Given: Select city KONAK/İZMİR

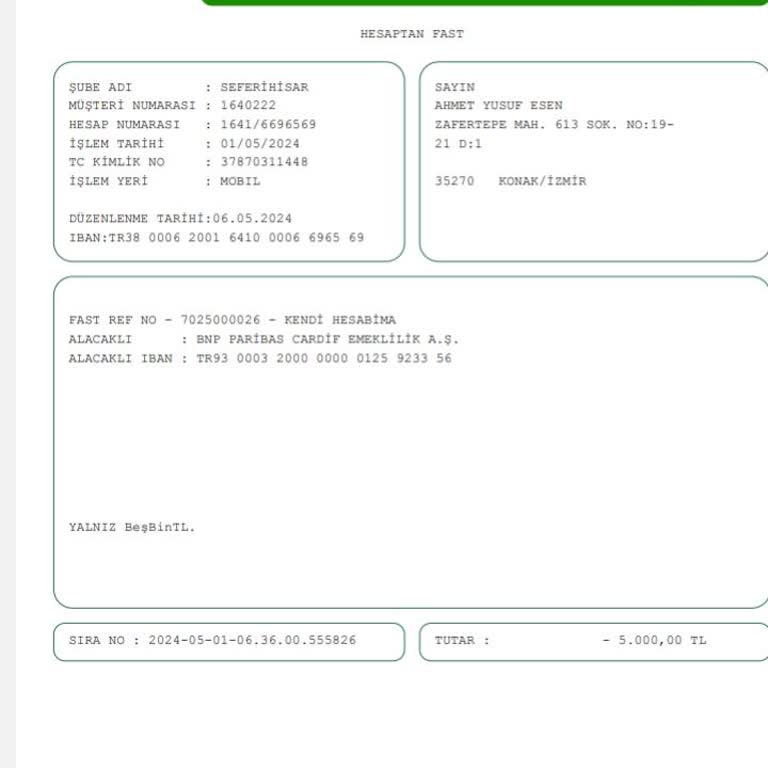Looking at the screenshot, I should click(x=542, y=181).
